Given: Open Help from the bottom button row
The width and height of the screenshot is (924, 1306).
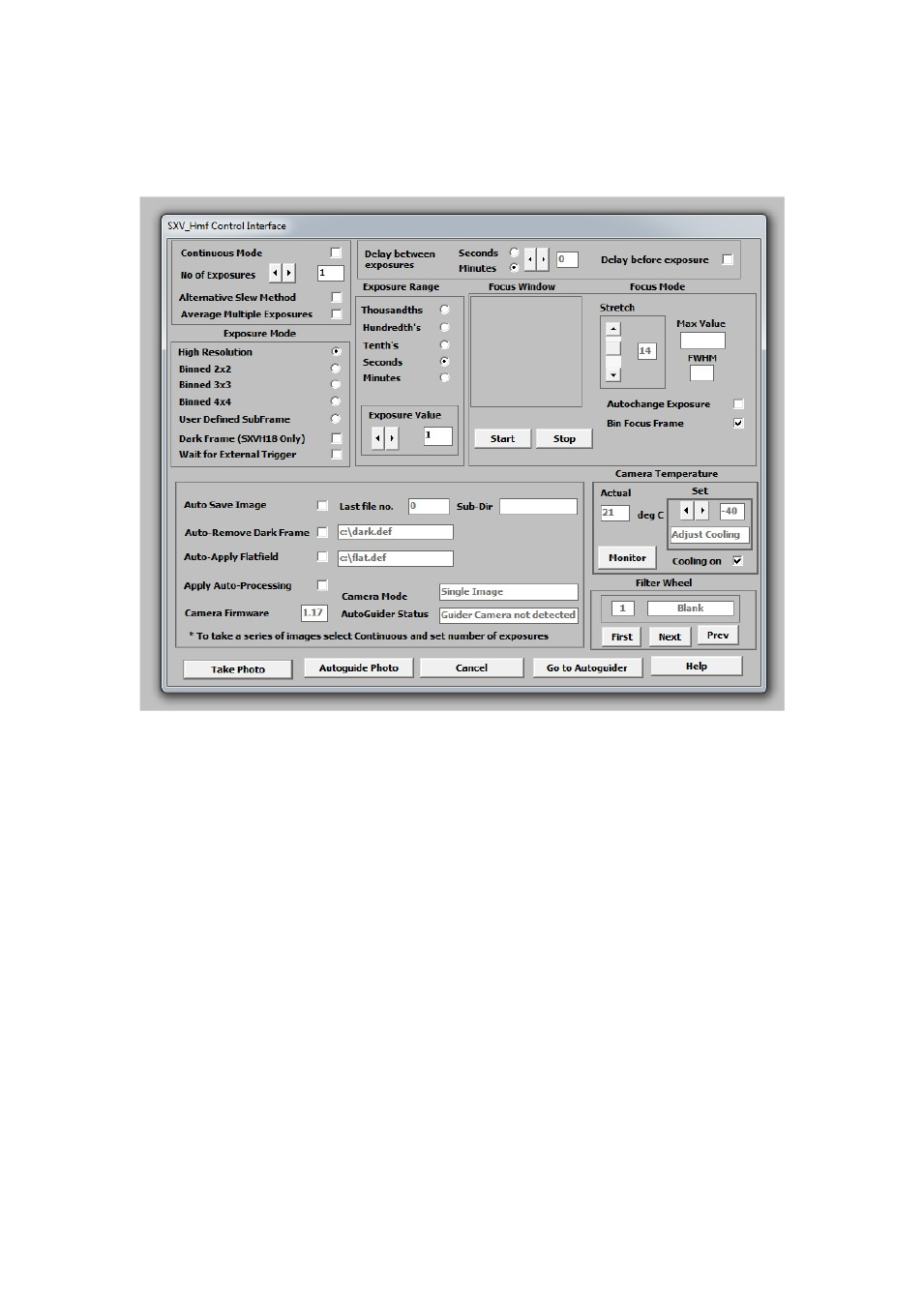Looking at the screenshot, I should (x=697, y=667).
